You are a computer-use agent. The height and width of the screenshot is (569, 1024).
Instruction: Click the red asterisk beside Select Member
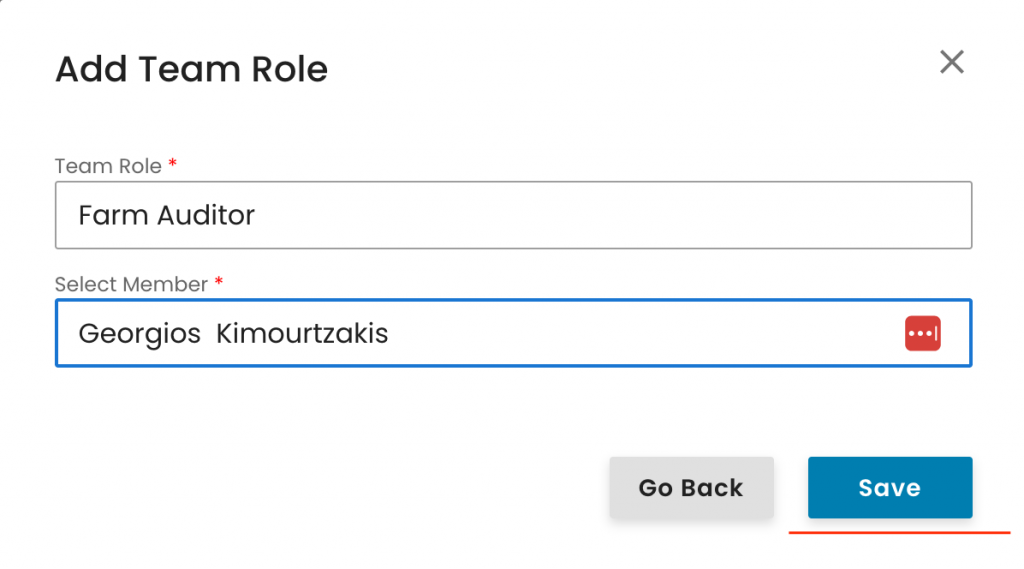(219, 282)
